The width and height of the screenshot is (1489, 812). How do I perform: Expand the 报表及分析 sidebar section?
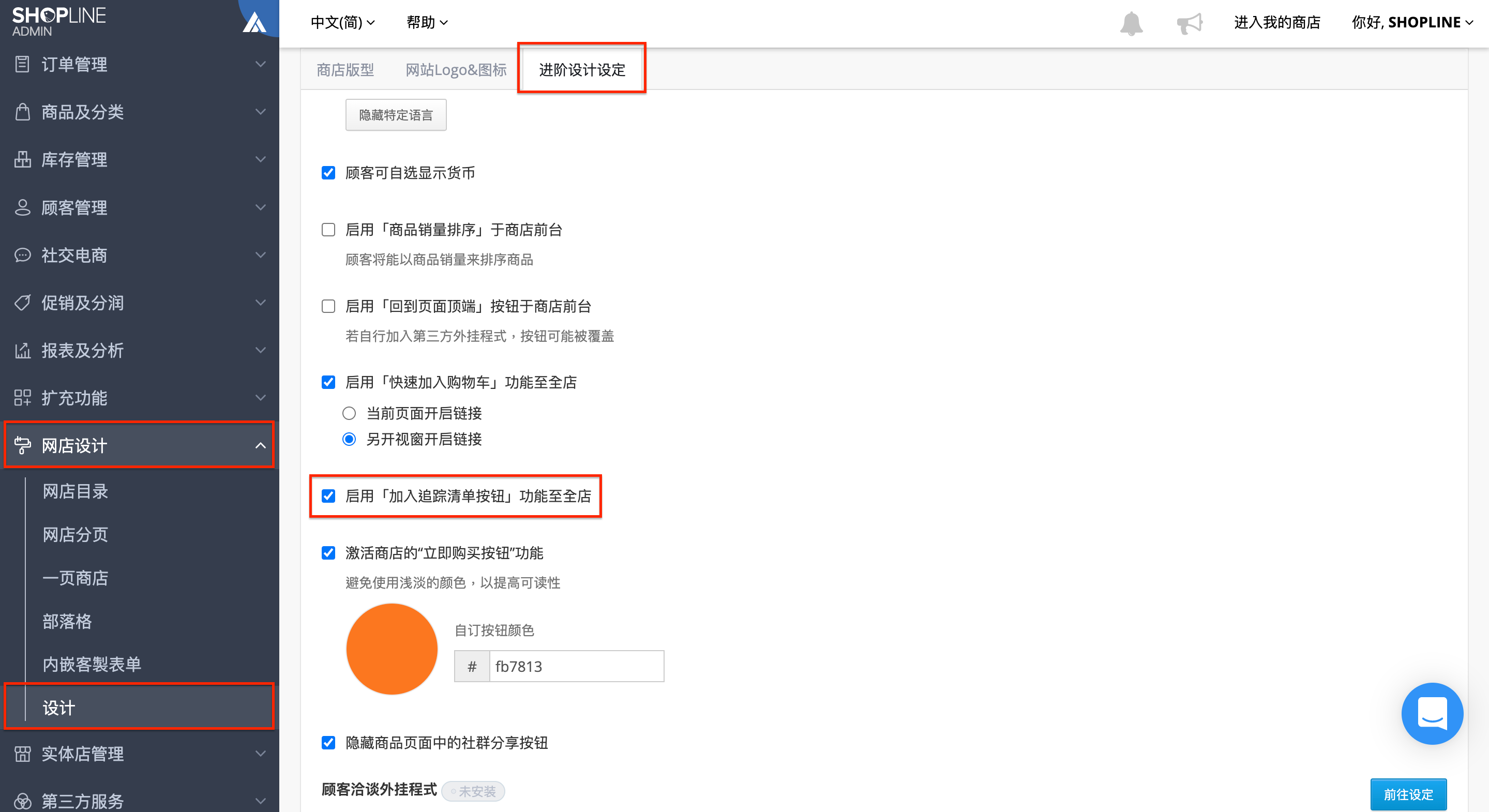139,350
